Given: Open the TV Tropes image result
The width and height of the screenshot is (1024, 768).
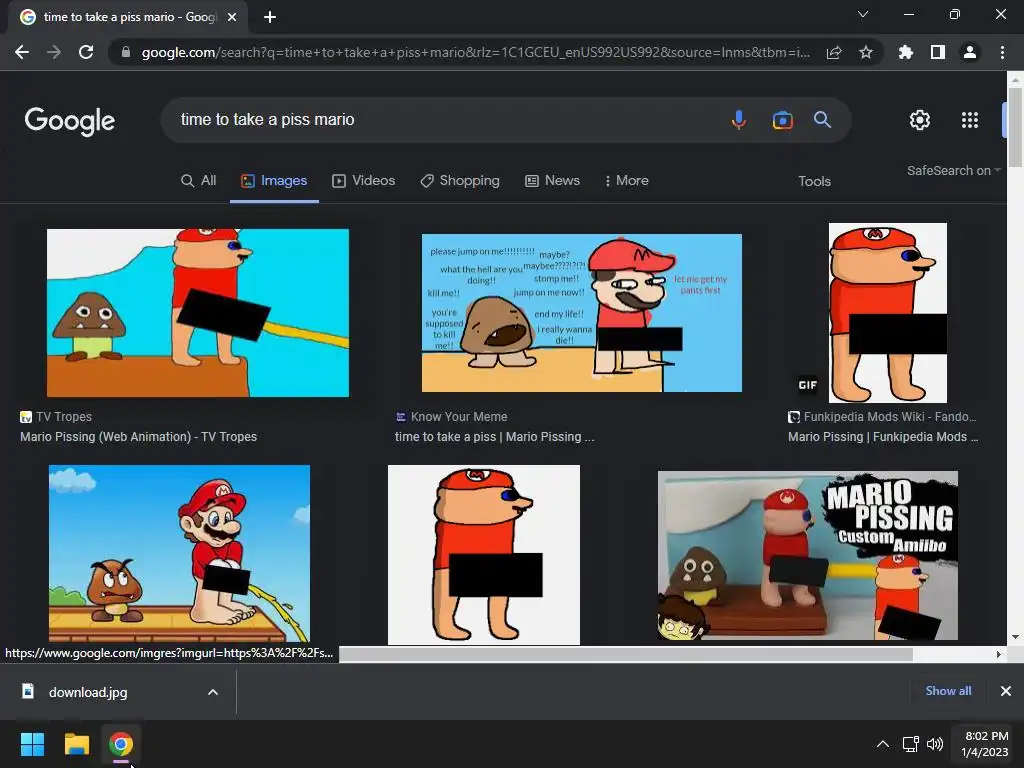Looking at the screenshot, I should point(198,313).
